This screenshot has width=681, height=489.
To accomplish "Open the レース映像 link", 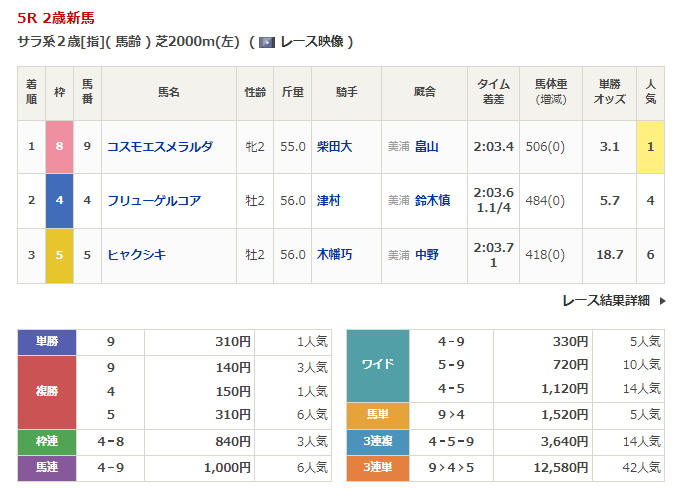I will point(310,42).
